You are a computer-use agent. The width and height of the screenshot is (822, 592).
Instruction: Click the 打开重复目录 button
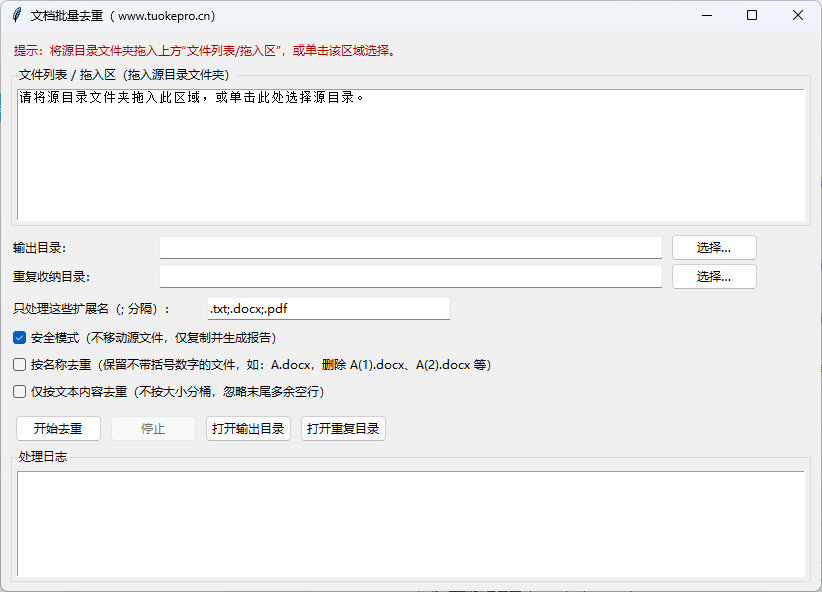(x=343, y=429)
